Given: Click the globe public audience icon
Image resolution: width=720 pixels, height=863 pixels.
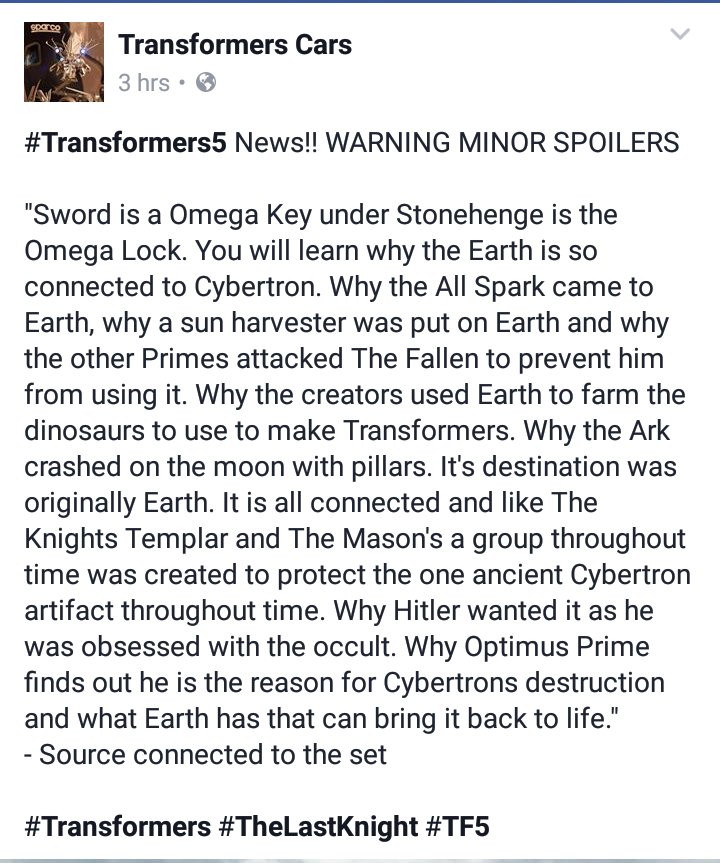Looking at the screenshot, I should (207, 83).
